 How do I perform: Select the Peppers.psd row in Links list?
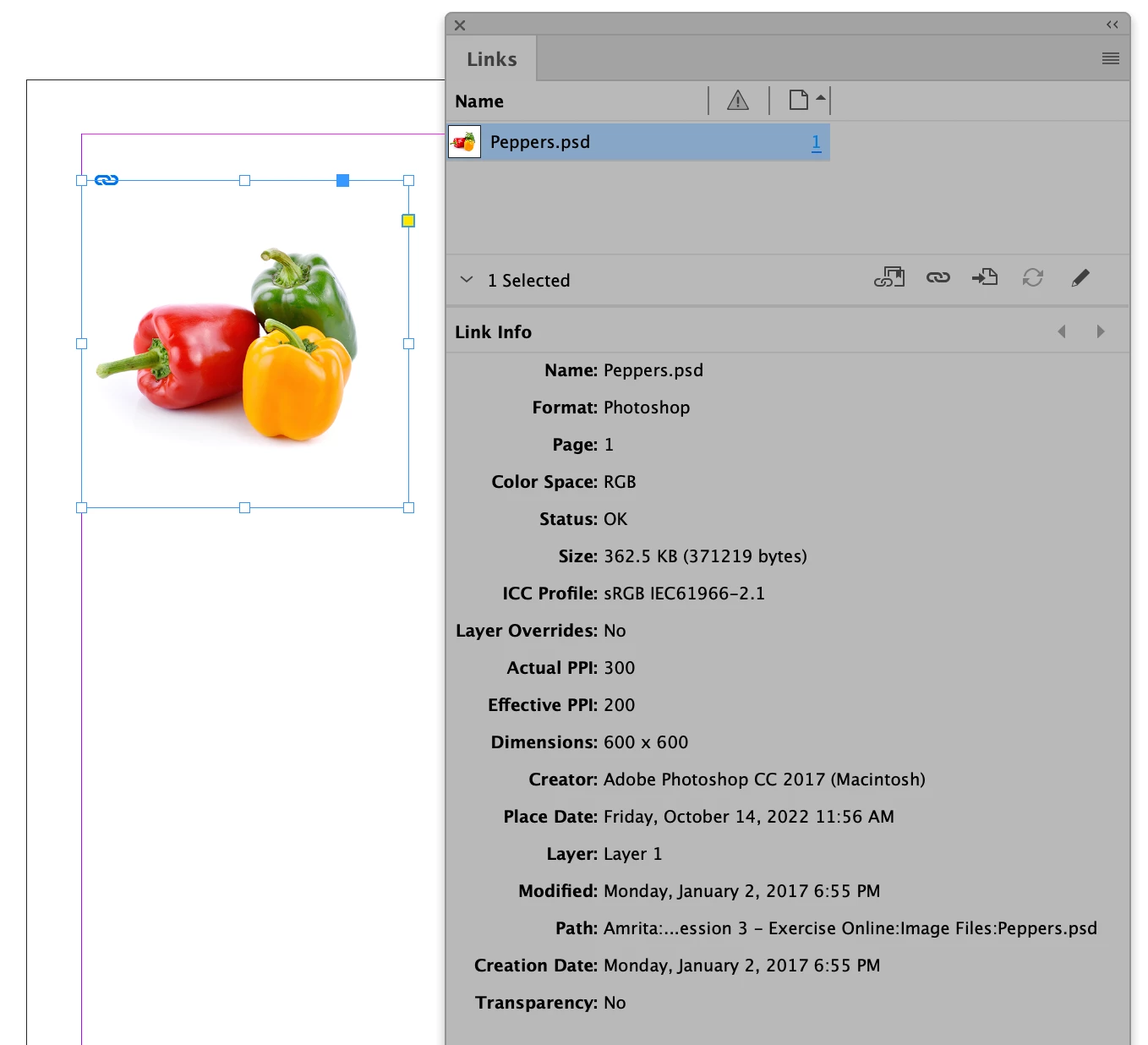639,142
